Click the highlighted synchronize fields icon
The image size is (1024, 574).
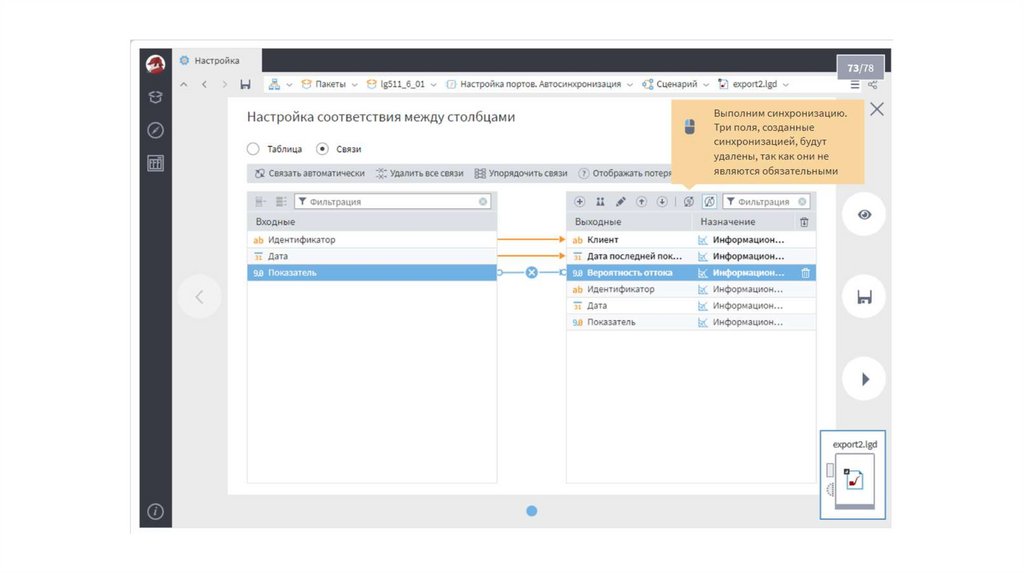(709, 202)
